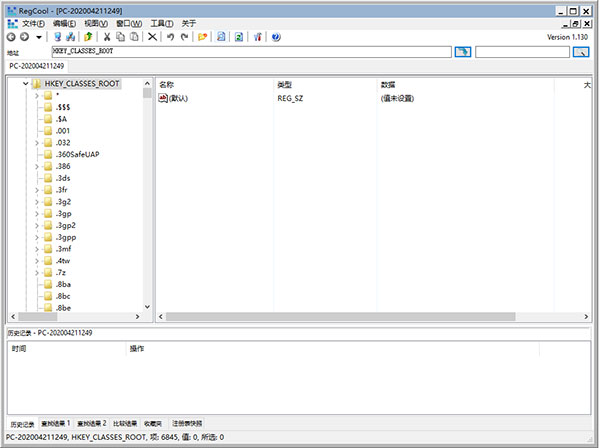
Task: Click the Copy icon in toolbar
Action: [120, 37]
